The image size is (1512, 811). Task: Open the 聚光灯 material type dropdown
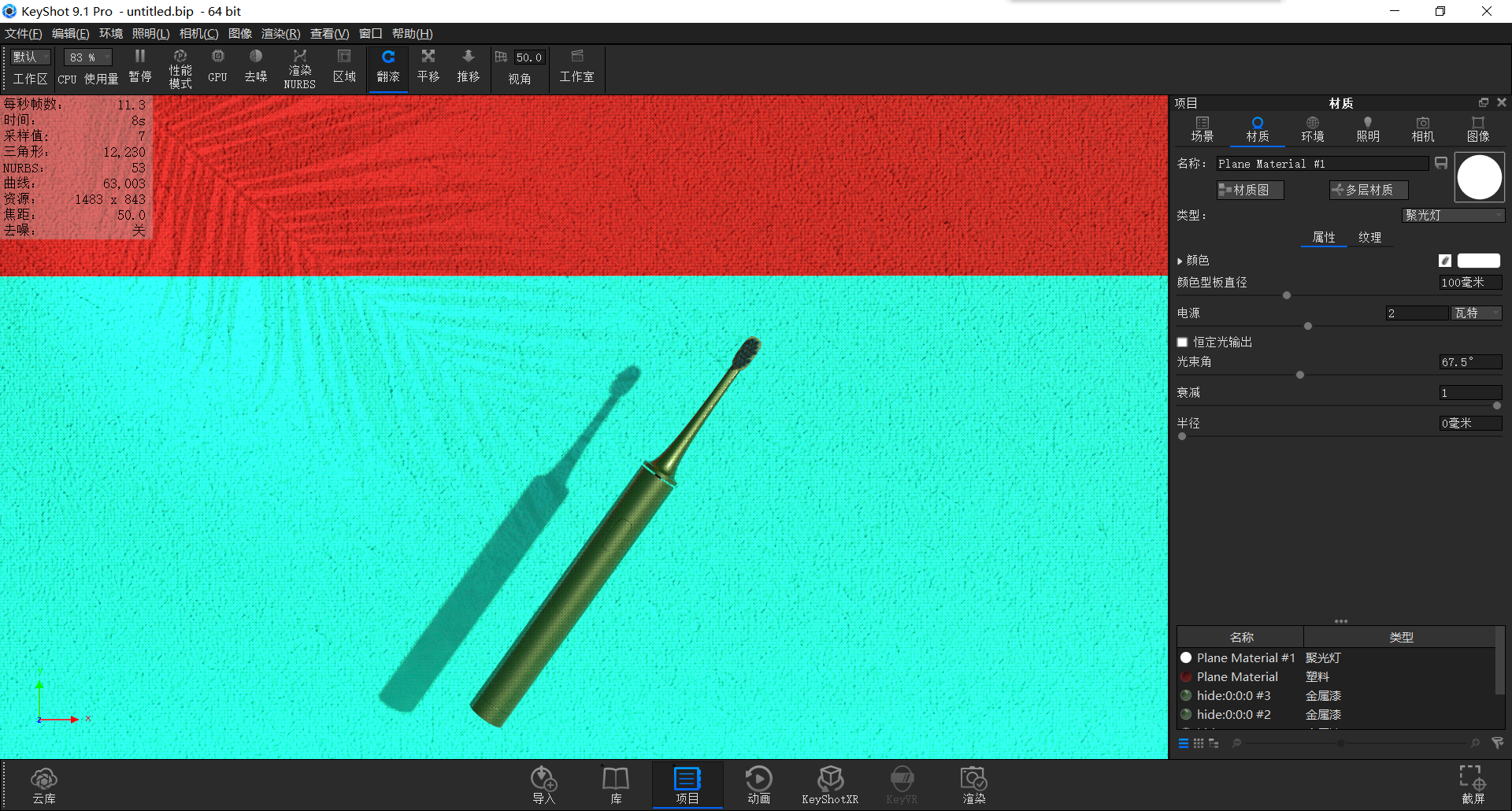(x=1453, y=215)
